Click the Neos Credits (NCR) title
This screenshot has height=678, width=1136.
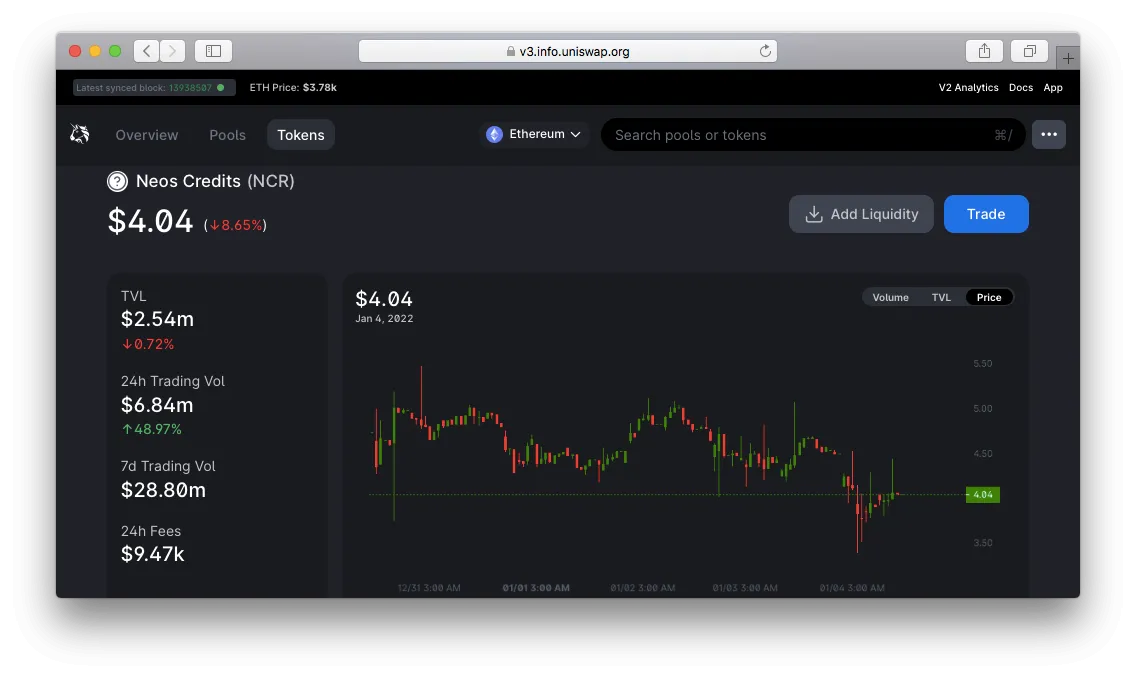click(215, 181)
